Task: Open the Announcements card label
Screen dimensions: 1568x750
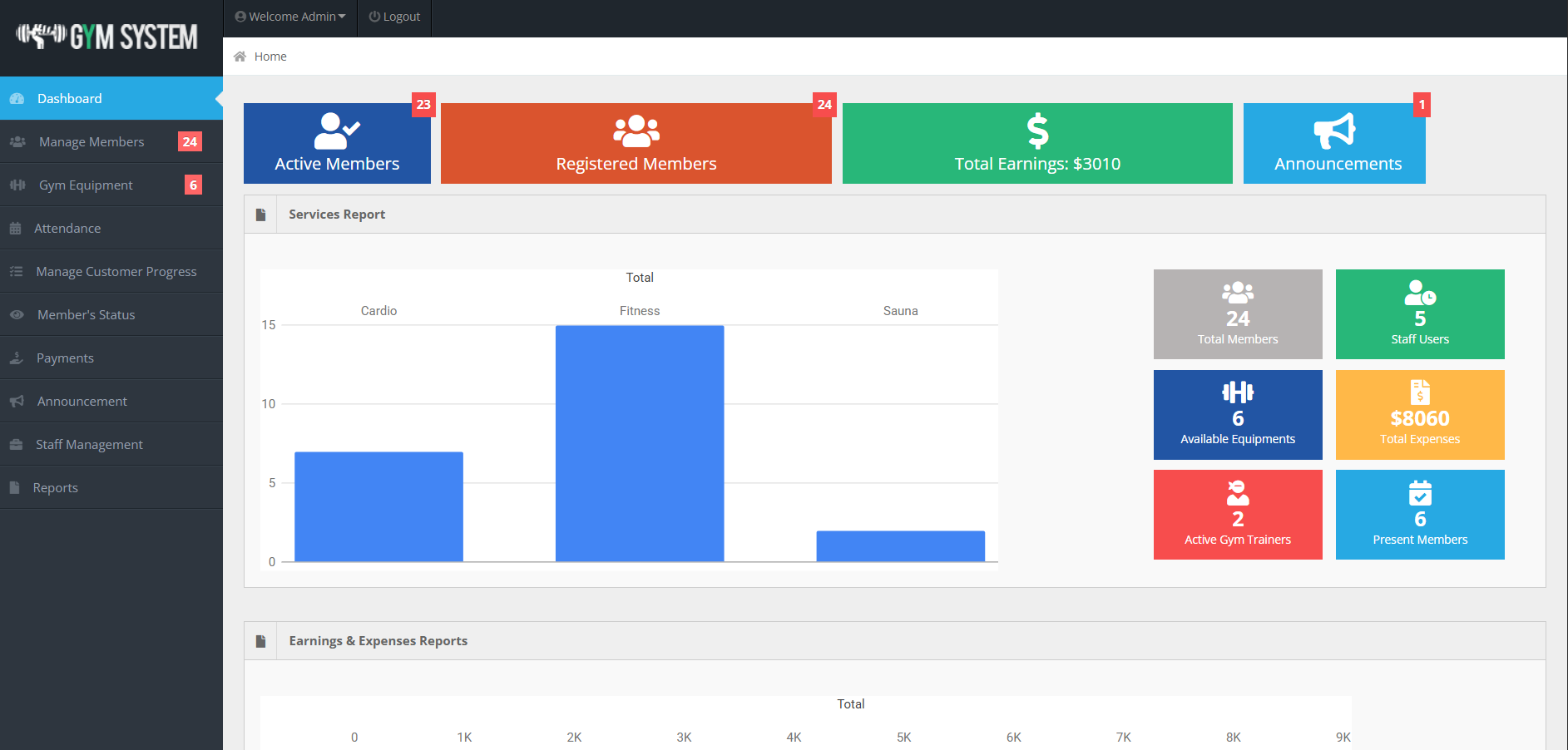Action: pyautogui.click(x=1338, y=164)
